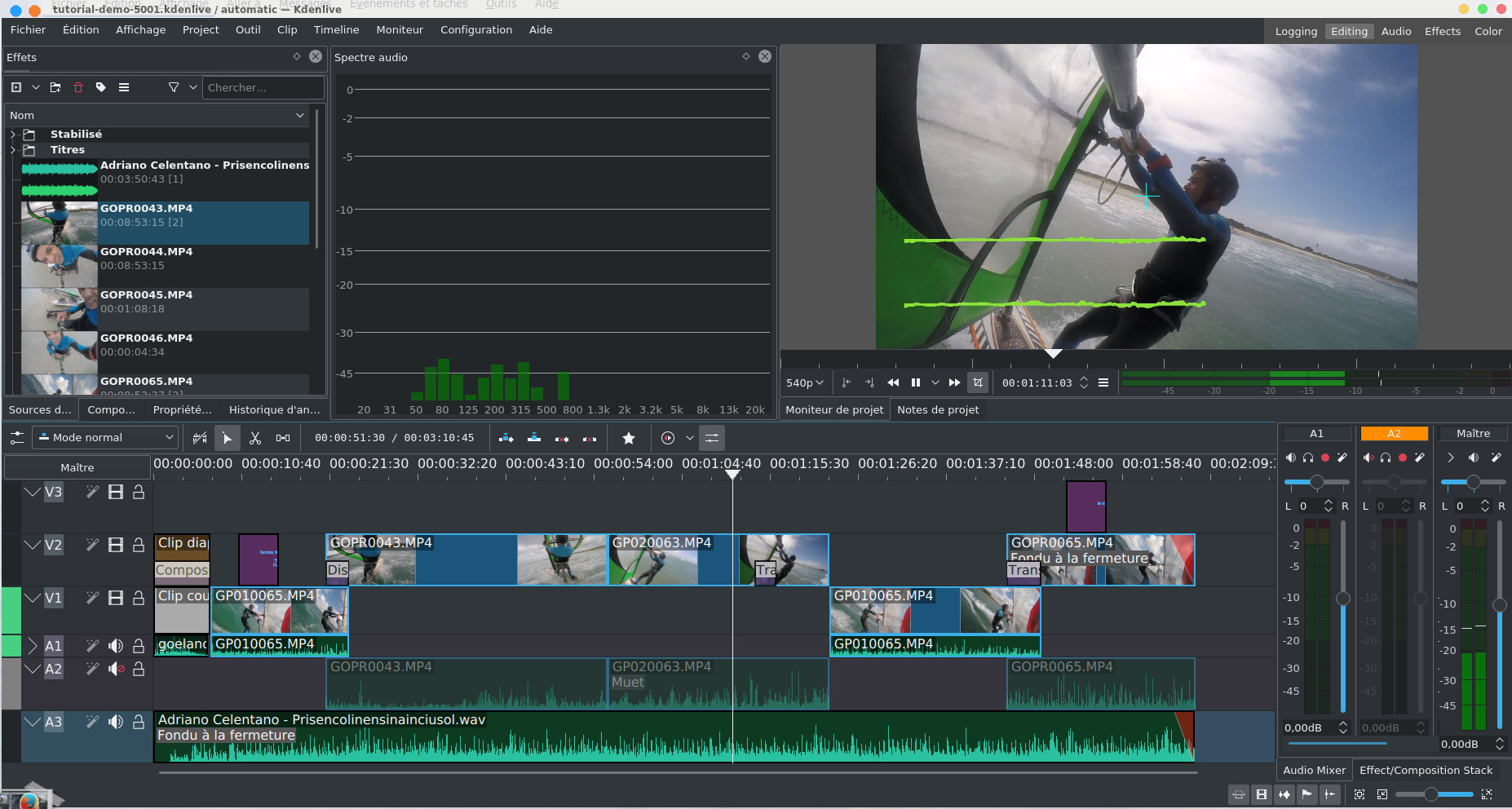Unmute the A2 channel in audio mixer
The width and height of the screenshot is (1512, 809).
coord(1368,458)
